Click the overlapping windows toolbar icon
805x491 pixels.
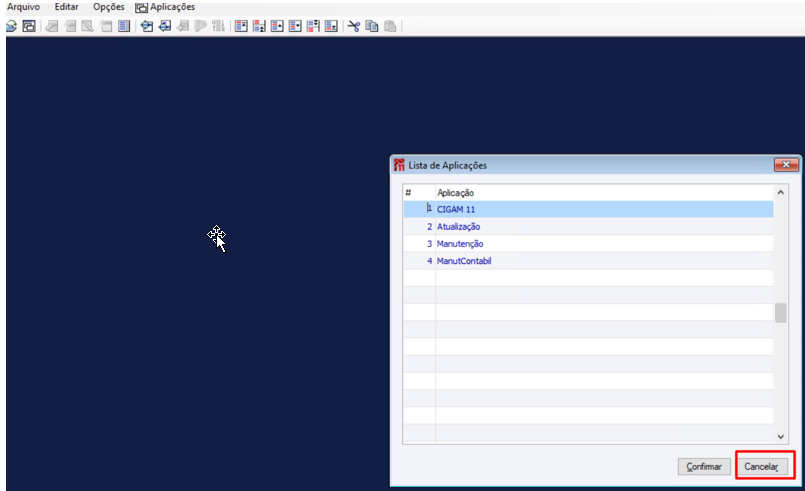[x=29, y=26]
